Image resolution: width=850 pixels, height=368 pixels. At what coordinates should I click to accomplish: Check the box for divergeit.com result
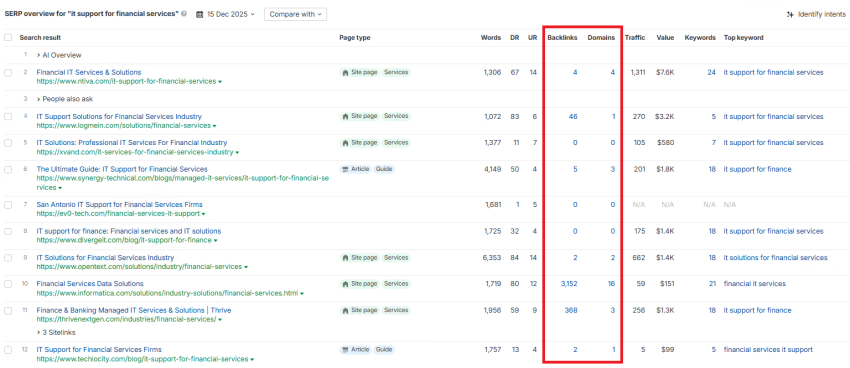[x=8, y=231]
